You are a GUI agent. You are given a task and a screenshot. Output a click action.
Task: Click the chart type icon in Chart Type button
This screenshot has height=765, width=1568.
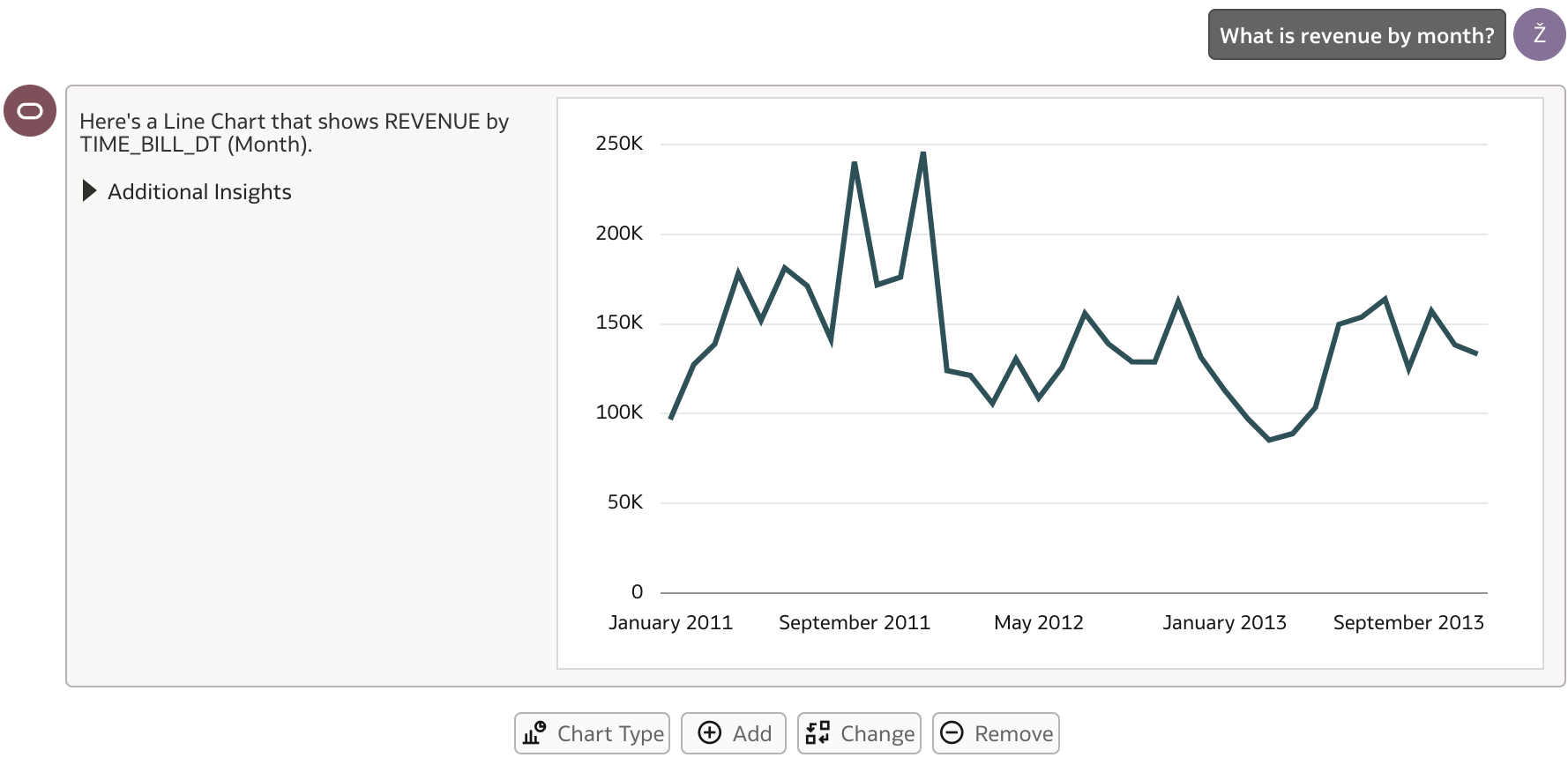pos(534,733)
